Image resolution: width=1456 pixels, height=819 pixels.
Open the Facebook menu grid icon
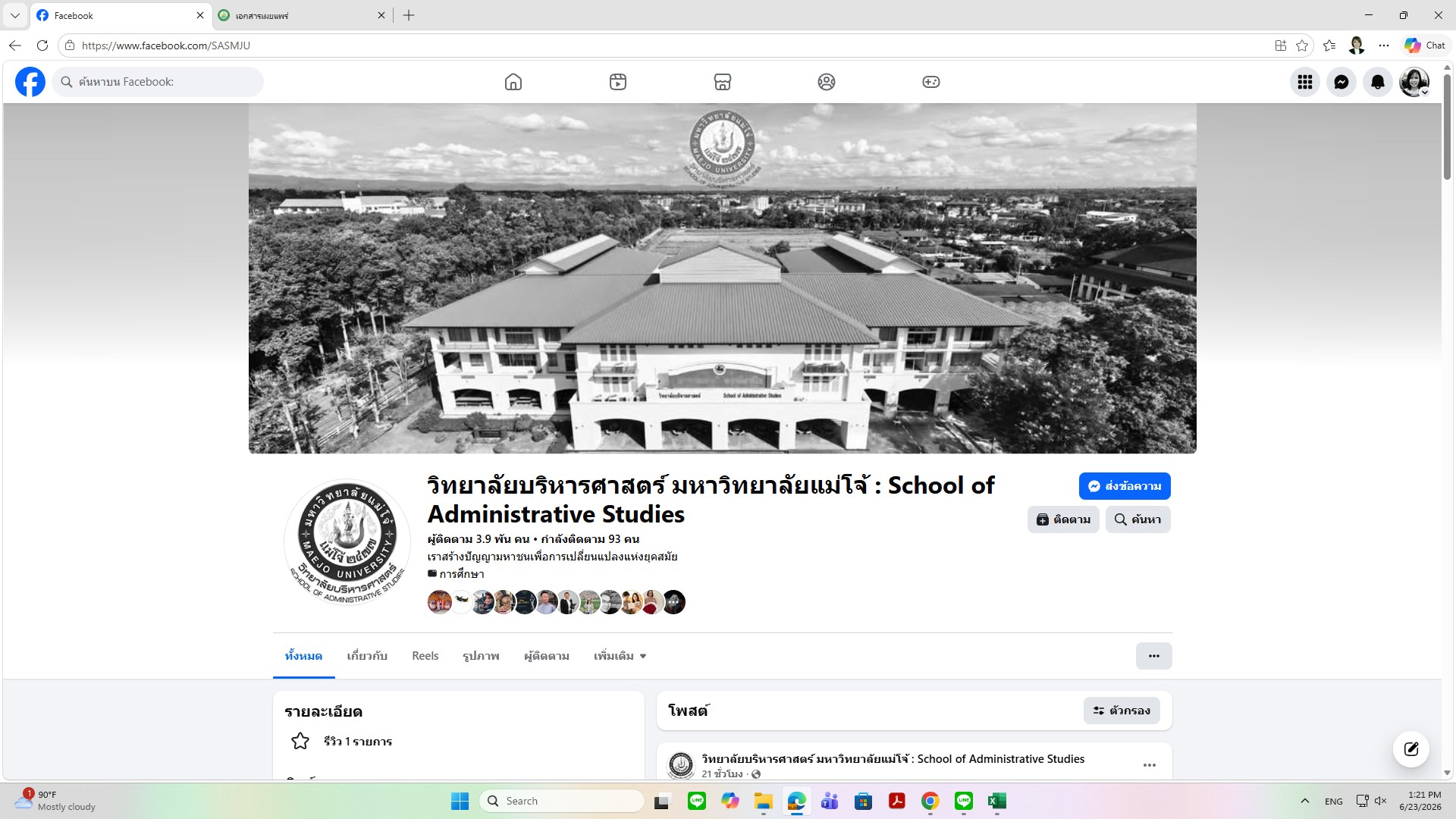pos(1305,82)
